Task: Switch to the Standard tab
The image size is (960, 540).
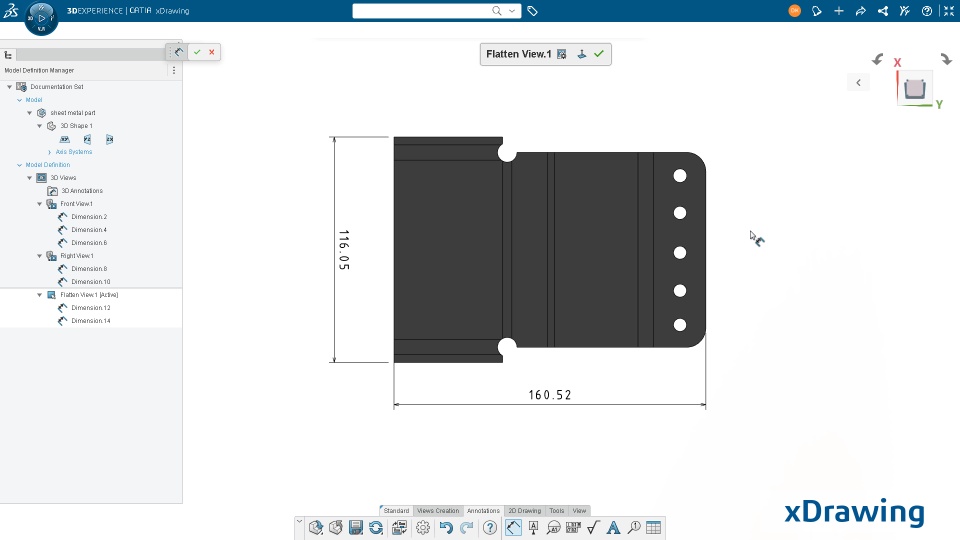Action: [x=396, y=511]
